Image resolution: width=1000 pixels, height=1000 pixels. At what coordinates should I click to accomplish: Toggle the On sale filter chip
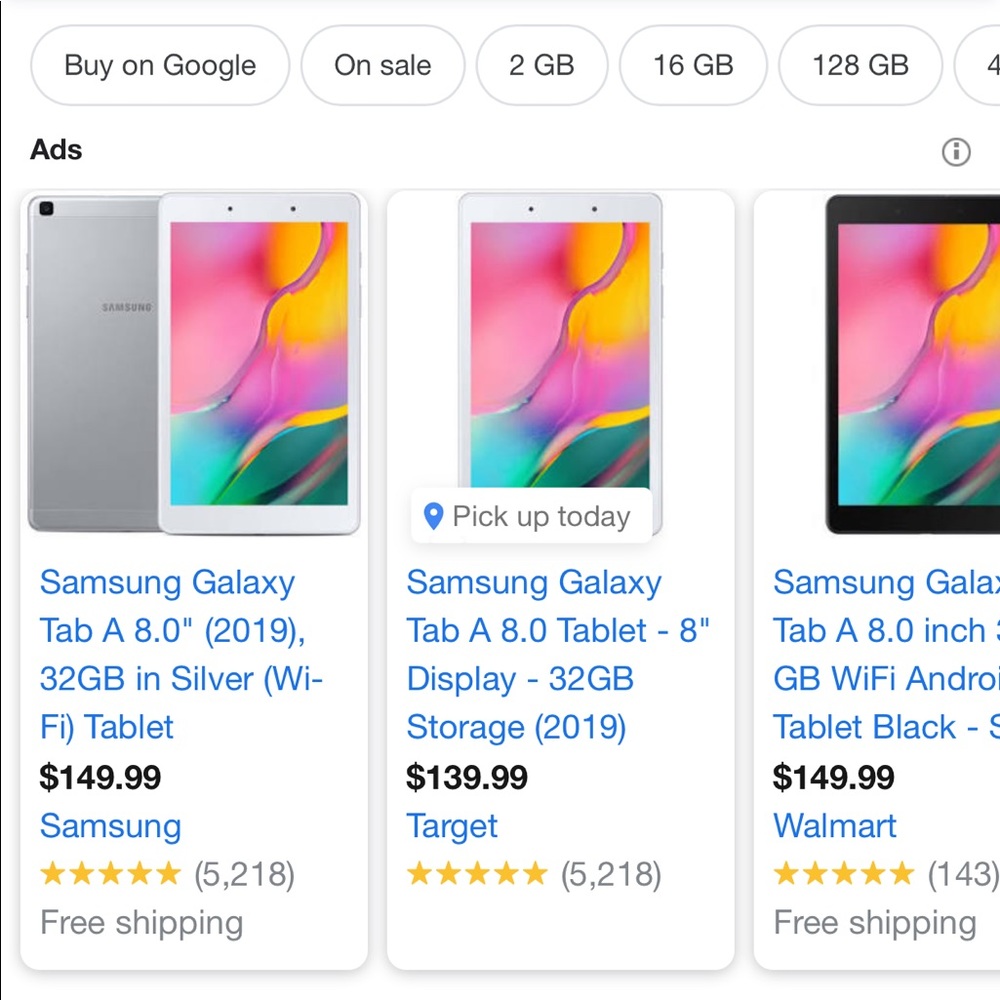[383, 65]
